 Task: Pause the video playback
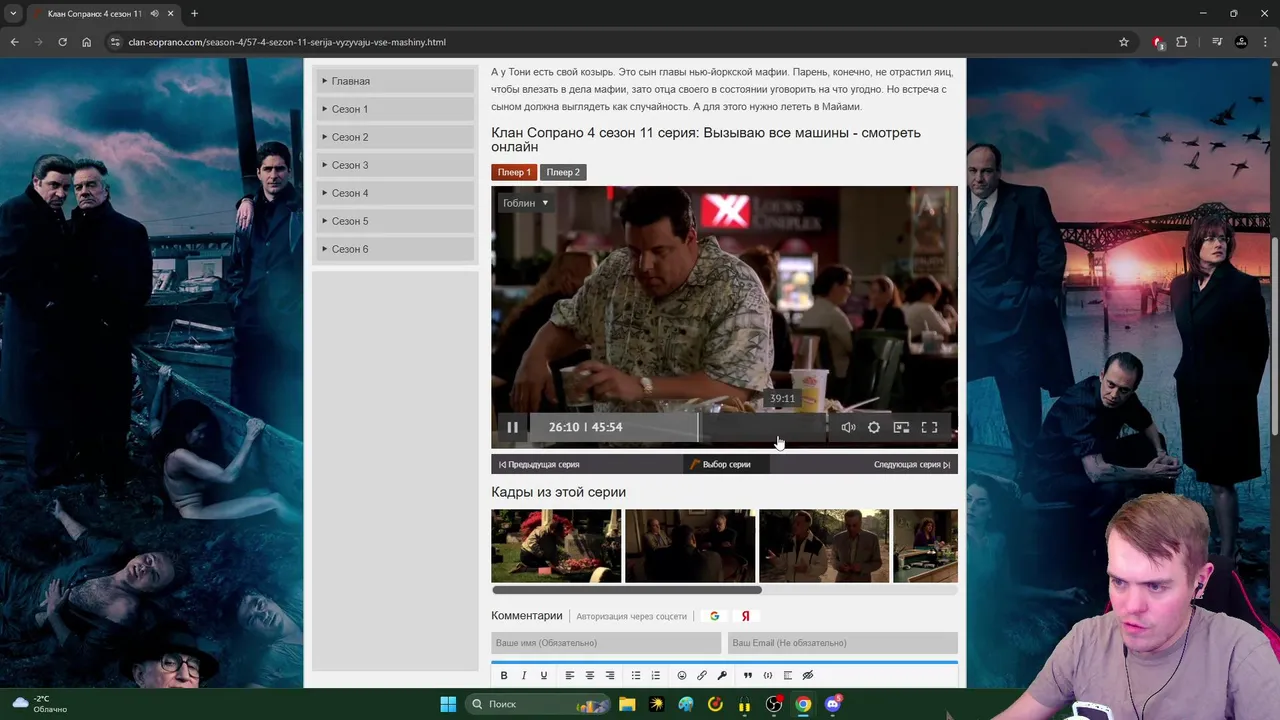(x=512, y=427)
